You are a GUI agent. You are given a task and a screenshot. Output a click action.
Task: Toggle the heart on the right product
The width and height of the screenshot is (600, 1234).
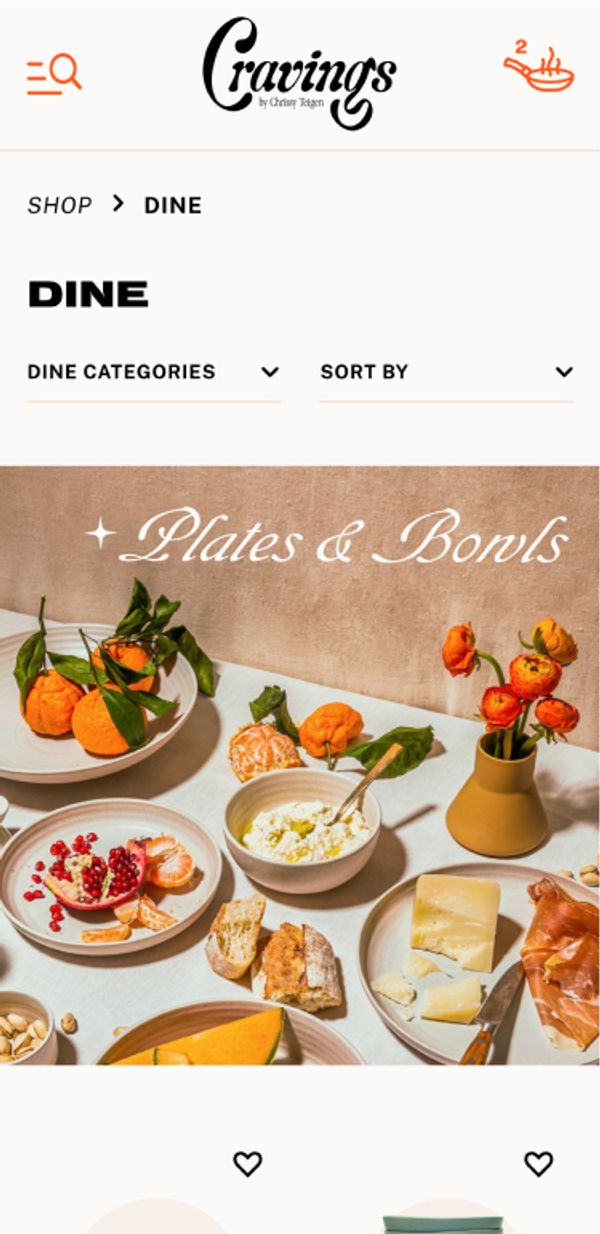coord(538,1163)
